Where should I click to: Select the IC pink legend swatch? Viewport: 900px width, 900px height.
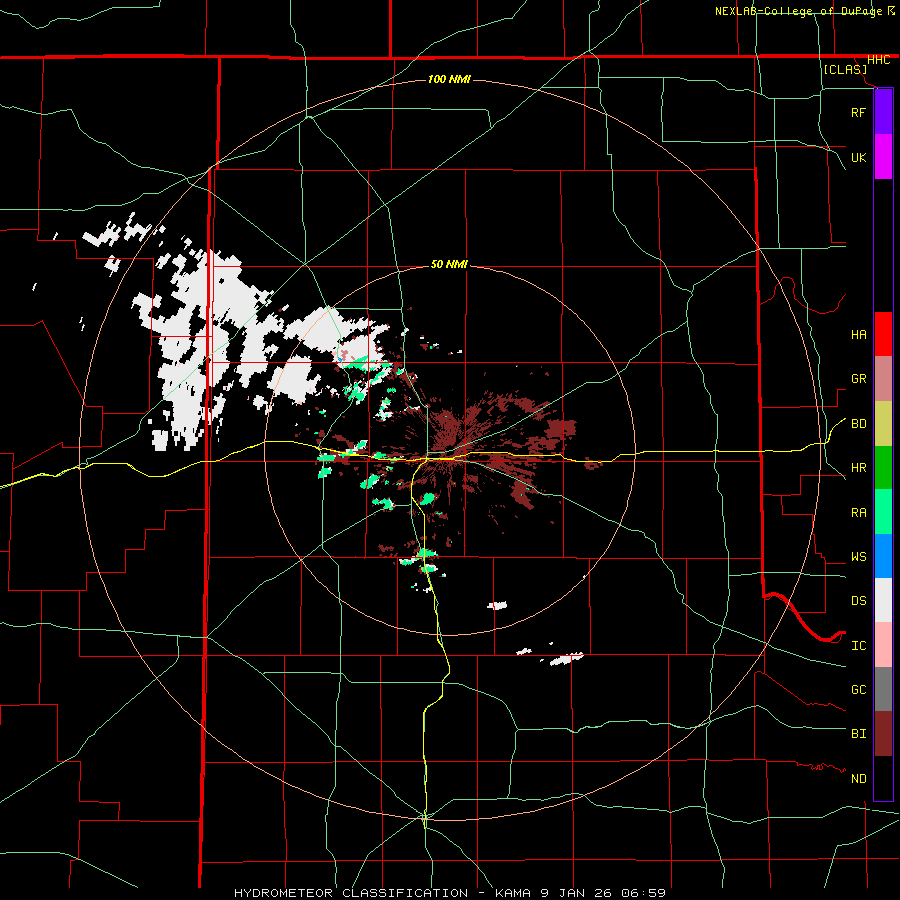pyautogui.click(x=883, y=645)
